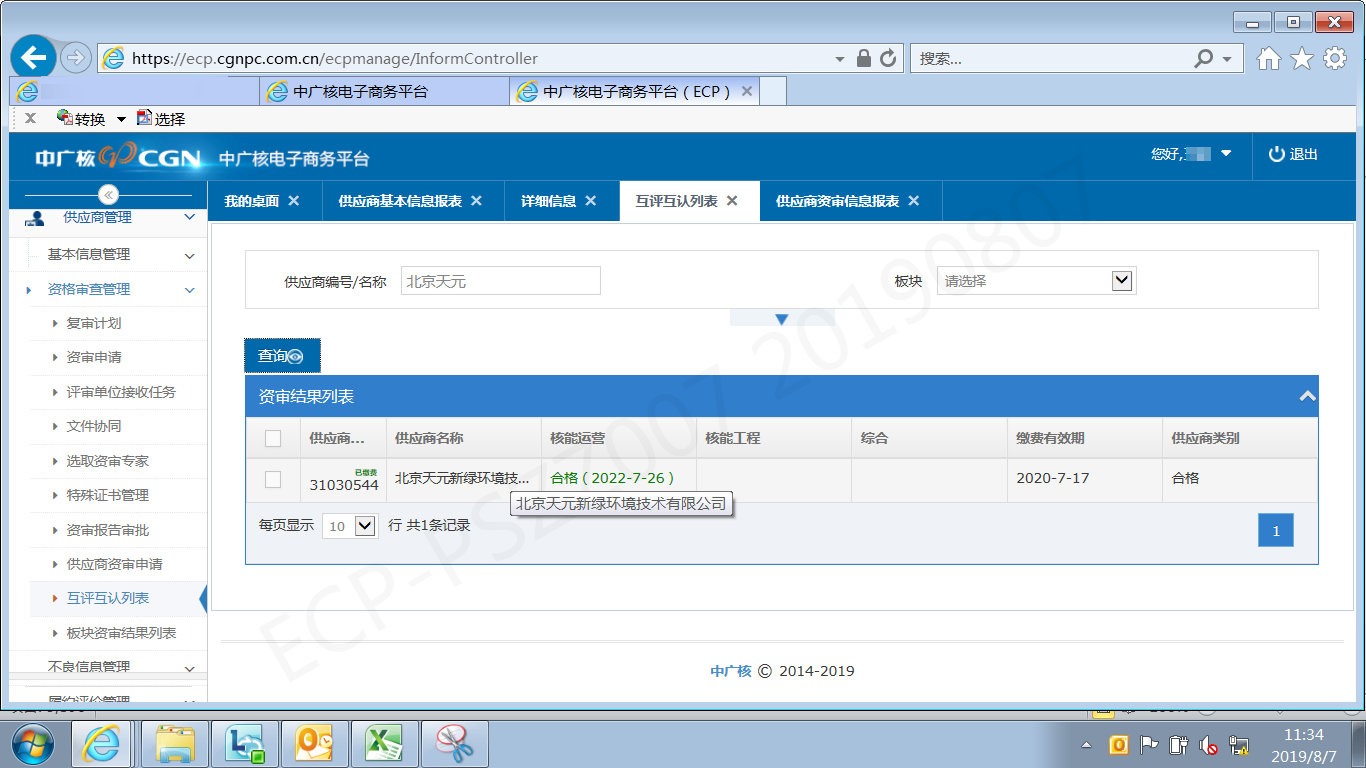The image size is (1366, 768).
Task: Open the 转换 toolbar dropdown arrow
Action: point(121,119)
